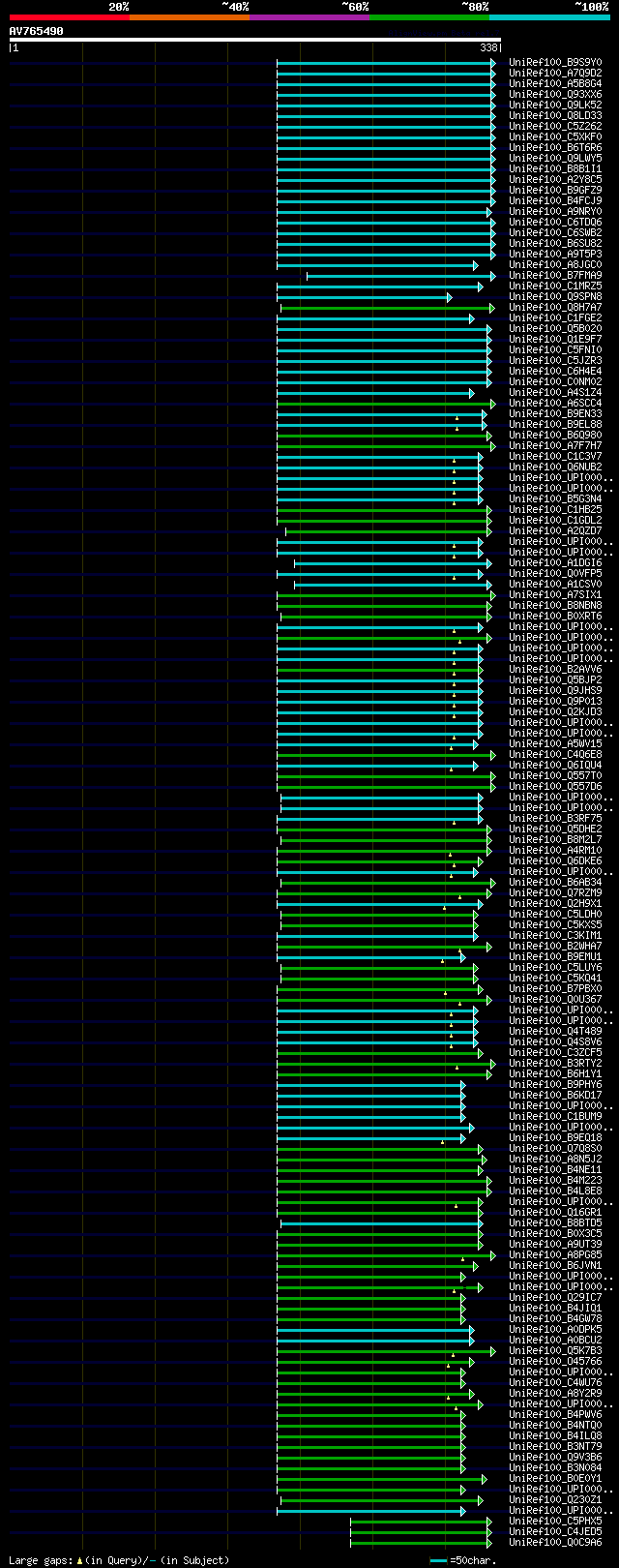The height and width of the screenshot is (1568, 619).
Task: Open UniRef100_C1C3V7 entry
Action: click(x=555, y=457)
